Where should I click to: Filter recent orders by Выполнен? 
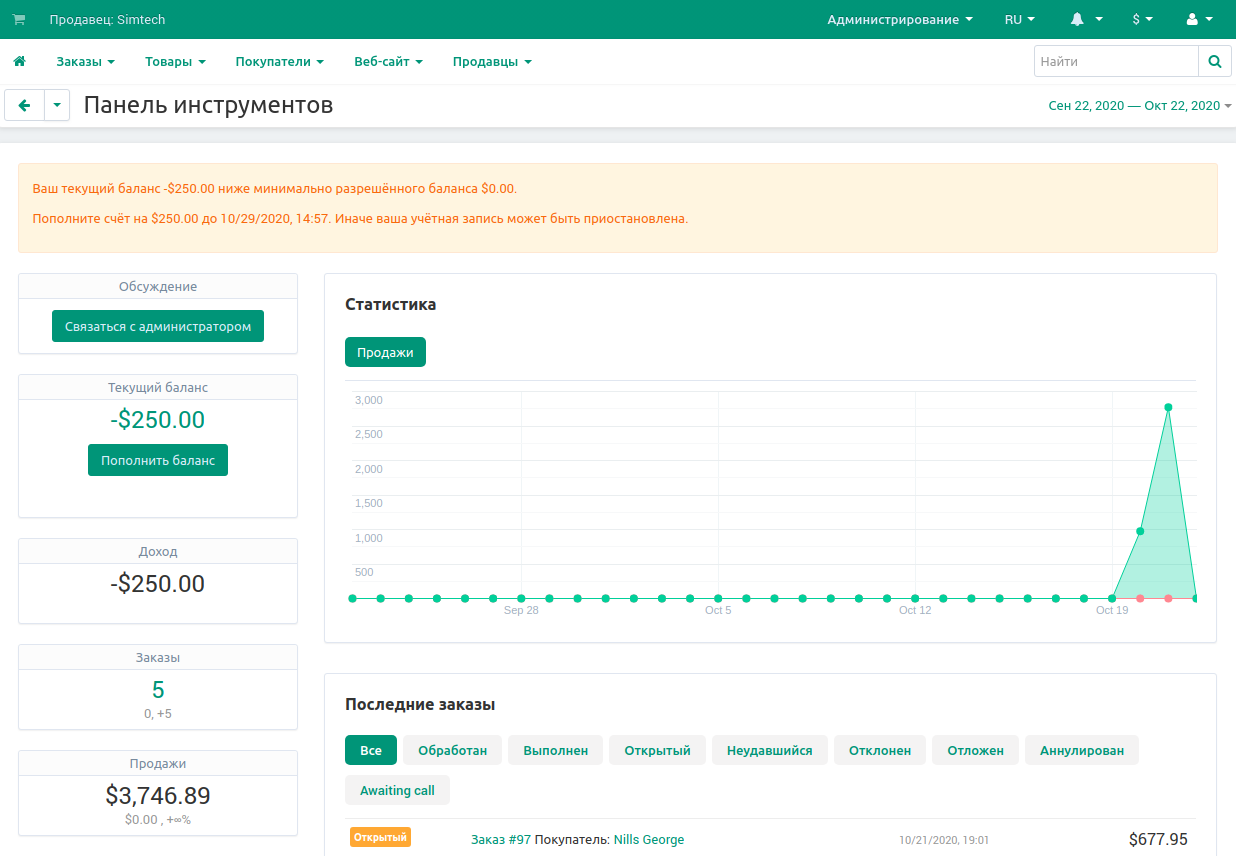tap(555, 750)
